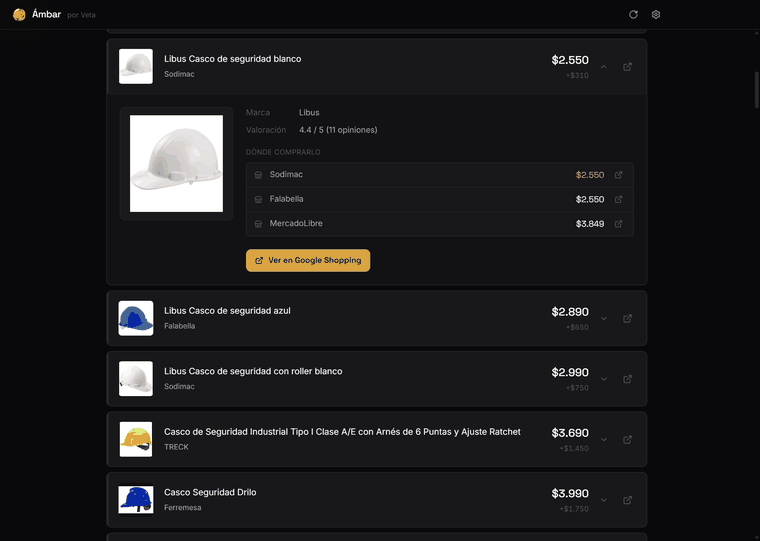Viewport: 760px width, 541px height.
Task: Select the MercadoLibre $3.849 offer row
Action: point(440,224)
